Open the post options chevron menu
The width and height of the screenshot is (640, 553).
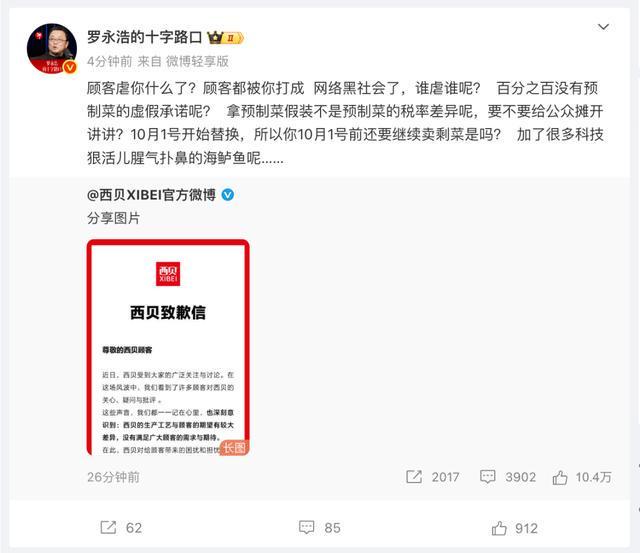[x=603, y=27]
